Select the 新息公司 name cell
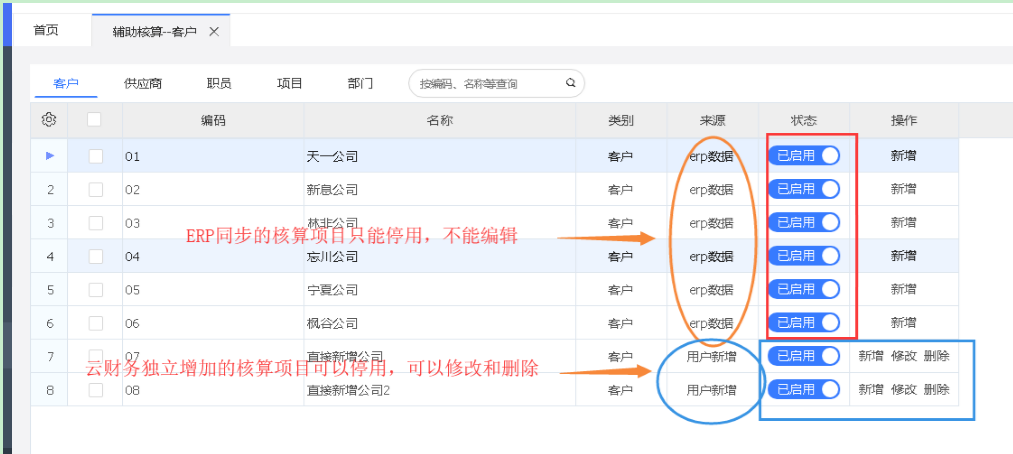 pyautogui.click(x=439, y=189)
